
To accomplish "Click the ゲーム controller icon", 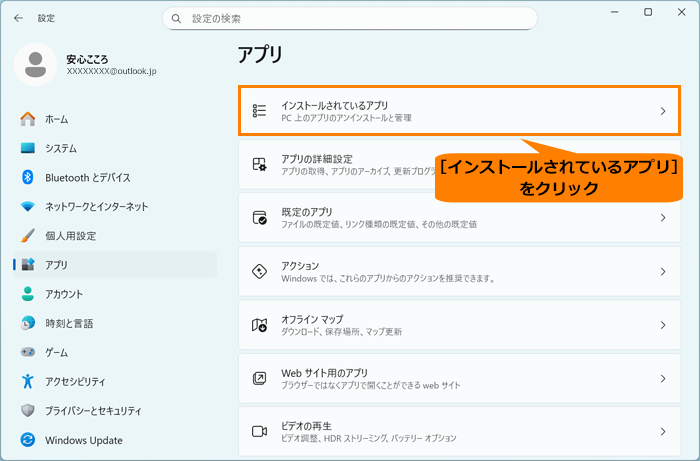I will (28, 352).
